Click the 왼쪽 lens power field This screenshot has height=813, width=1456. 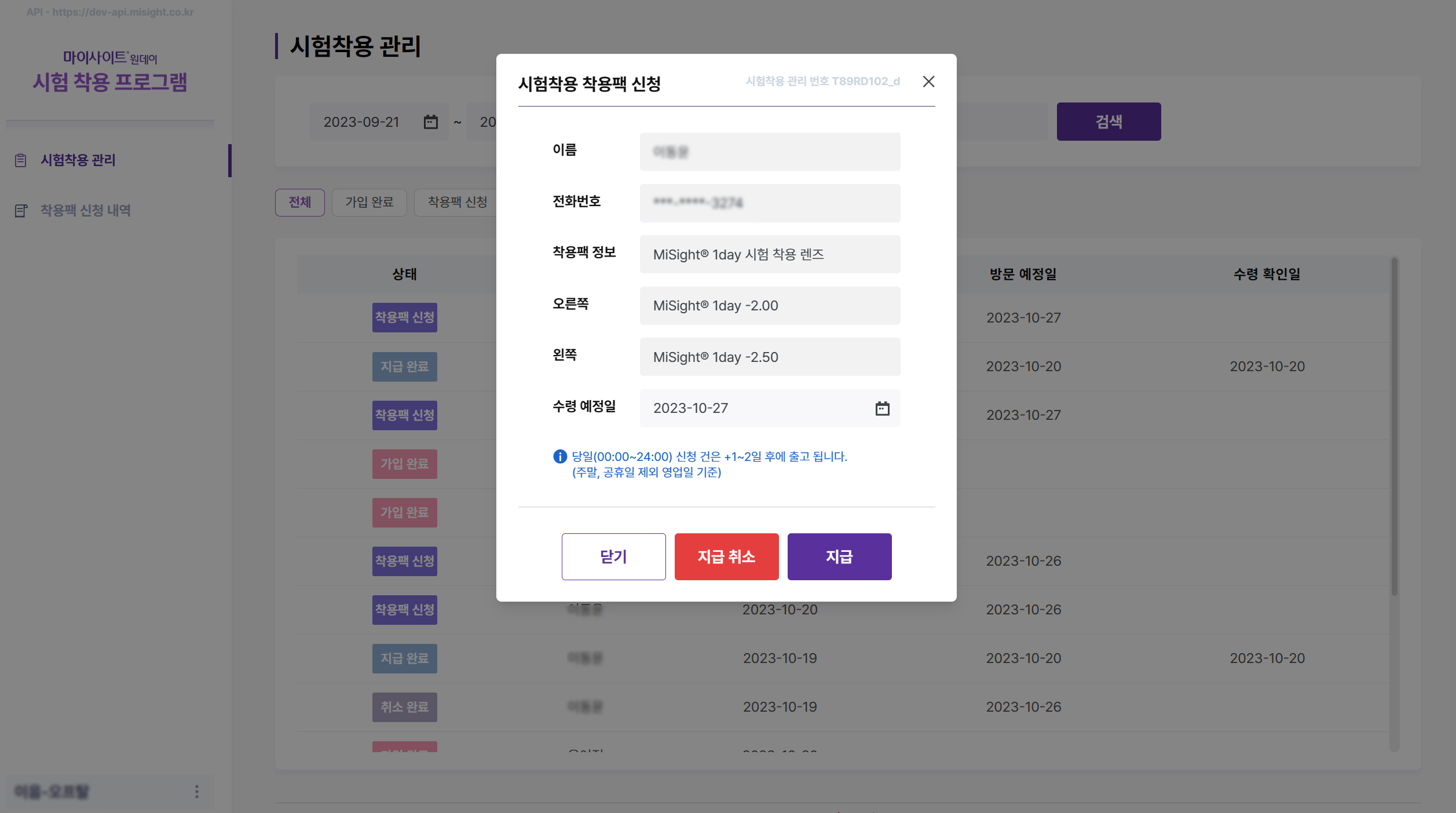click(769, 357)
